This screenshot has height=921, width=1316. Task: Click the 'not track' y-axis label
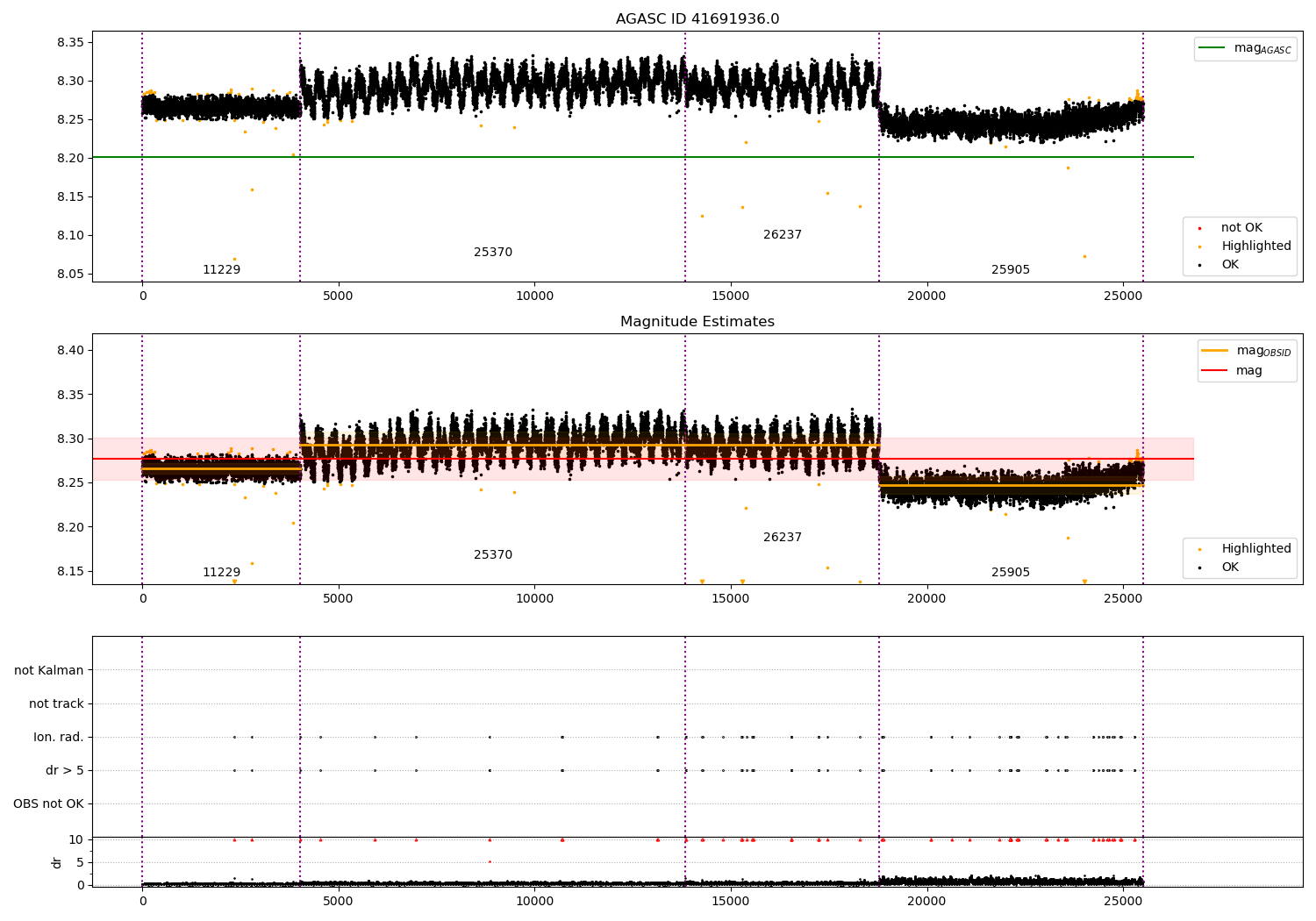[56, 704]
